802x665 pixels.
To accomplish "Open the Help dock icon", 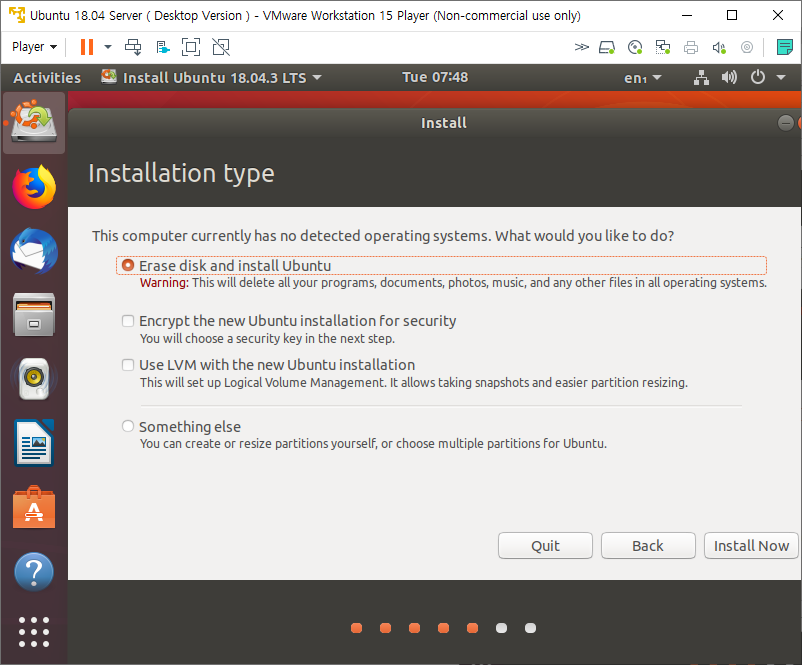I will (x=34, y=572).
